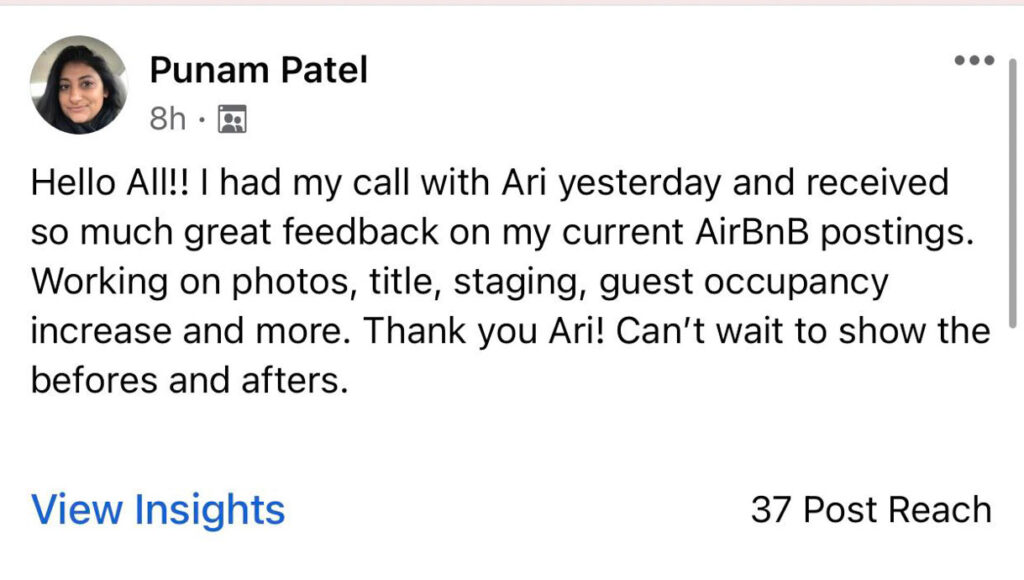This screenshot has width=1024, height=580.
Task: Open the three-dot post options menu
Action: (x=974, y=60)
